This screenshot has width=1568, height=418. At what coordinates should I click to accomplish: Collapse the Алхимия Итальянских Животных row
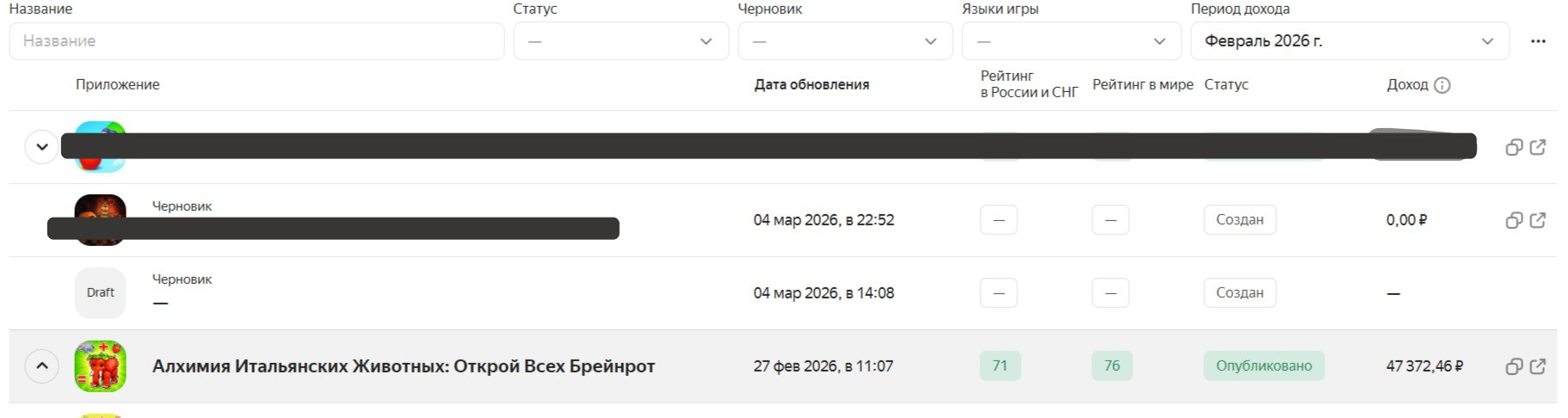pos(41,366)
